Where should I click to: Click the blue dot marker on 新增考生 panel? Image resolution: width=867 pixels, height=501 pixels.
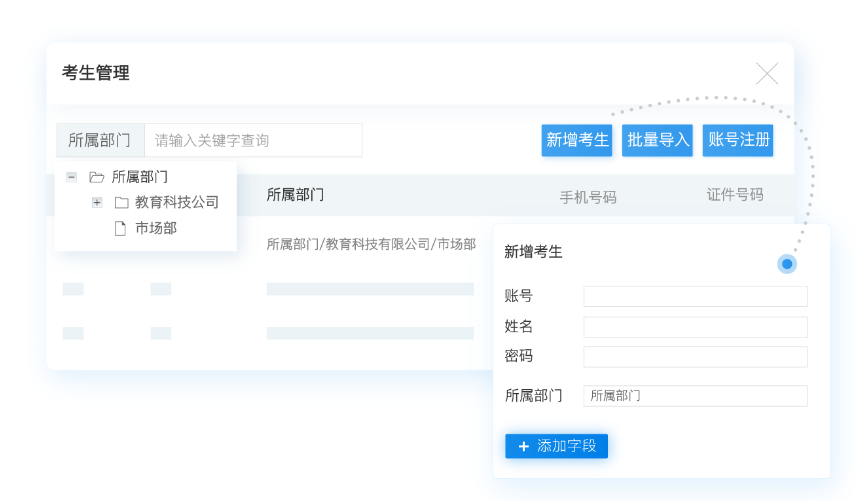tap(787, 264)
